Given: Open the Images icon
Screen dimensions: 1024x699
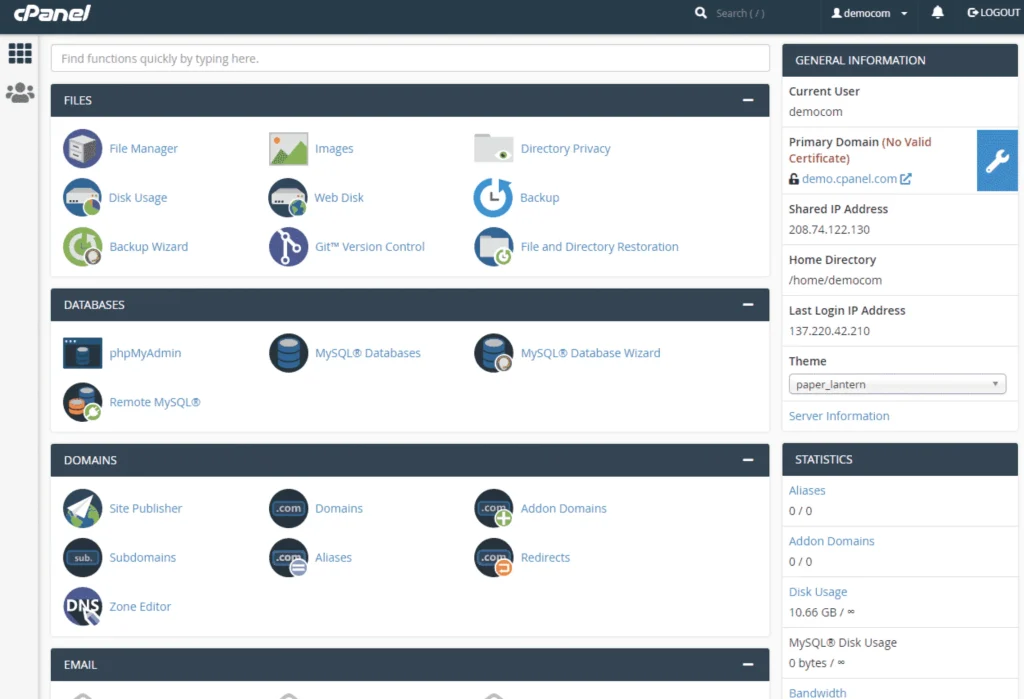Looking at the screenshot, I should click(288, 148).
